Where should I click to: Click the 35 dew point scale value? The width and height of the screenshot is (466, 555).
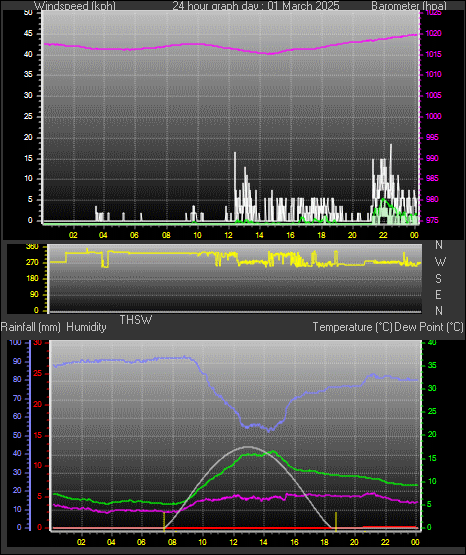tap(432, 366)
